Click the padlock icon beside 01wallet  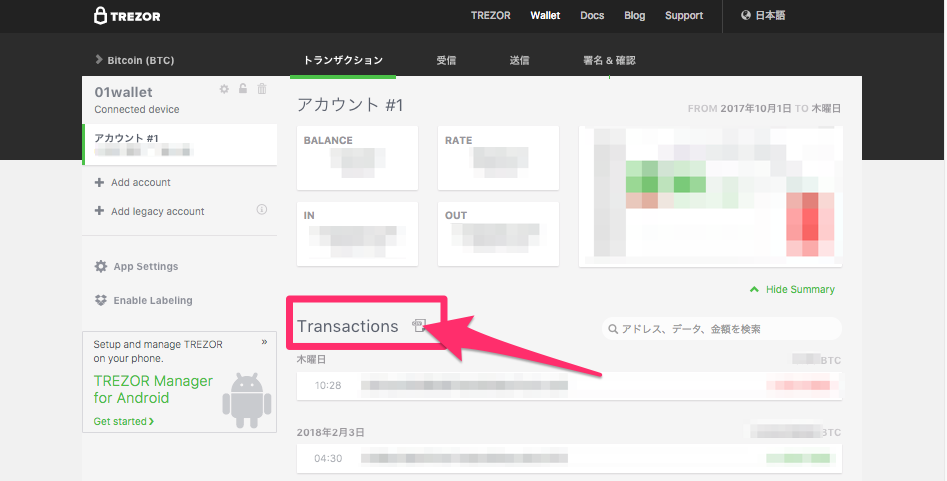point(243,89)
